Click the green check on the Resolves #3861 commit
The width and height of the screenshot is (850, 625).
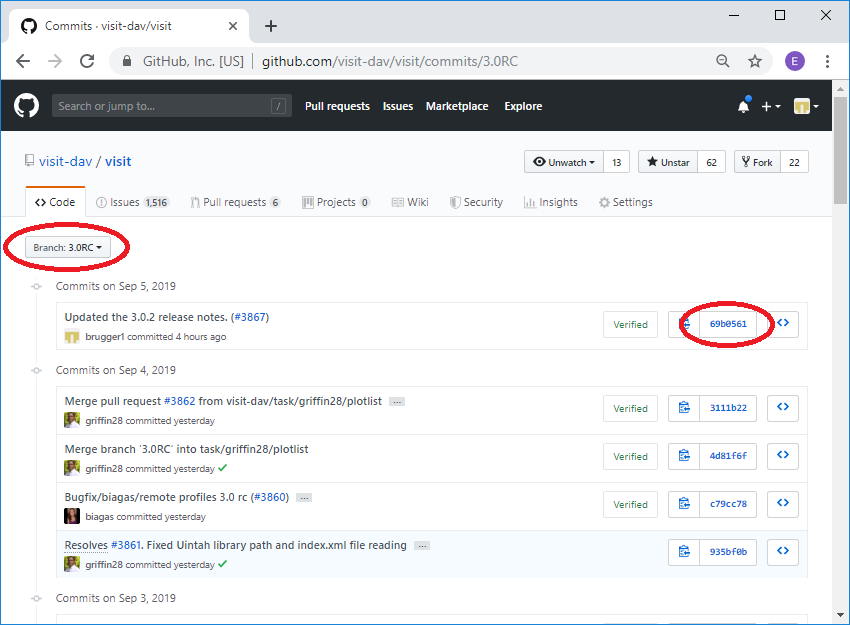[x=222, y=564]
